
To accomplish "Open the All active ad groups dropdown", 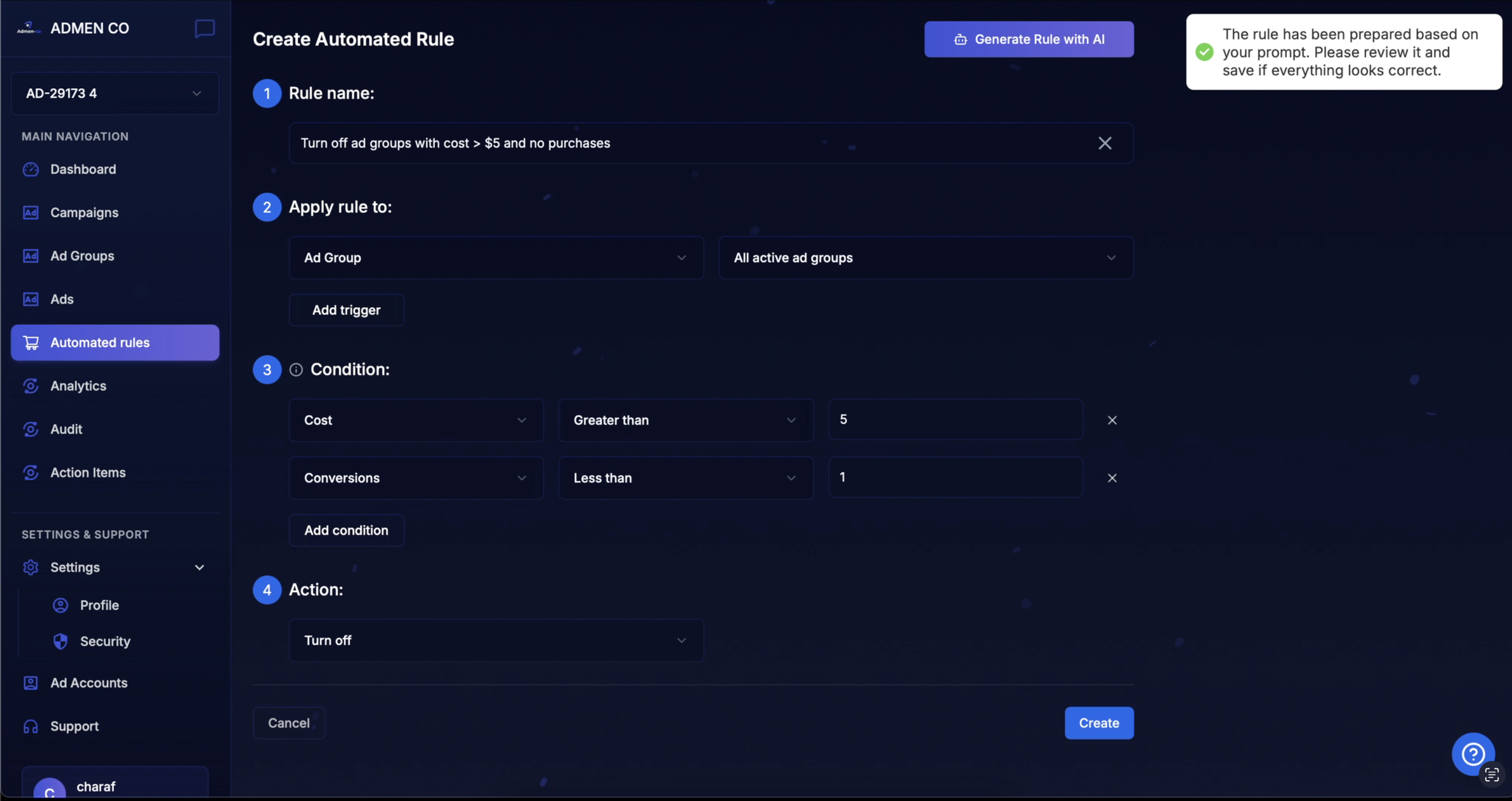I will (x=1111, y=258).
